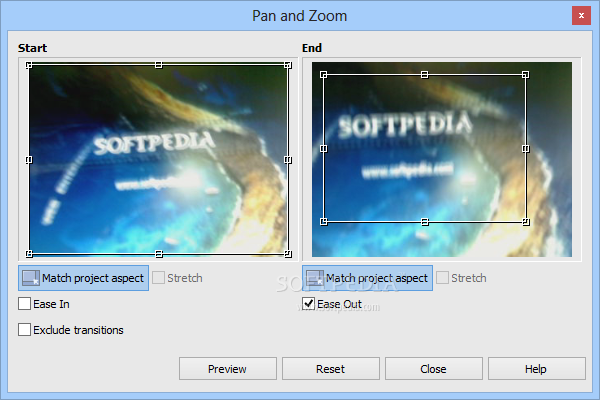Enable the Stretch checkbox under Start
Image resolution: width=600 pixels, height=400 pixels.
click(158, 278)
